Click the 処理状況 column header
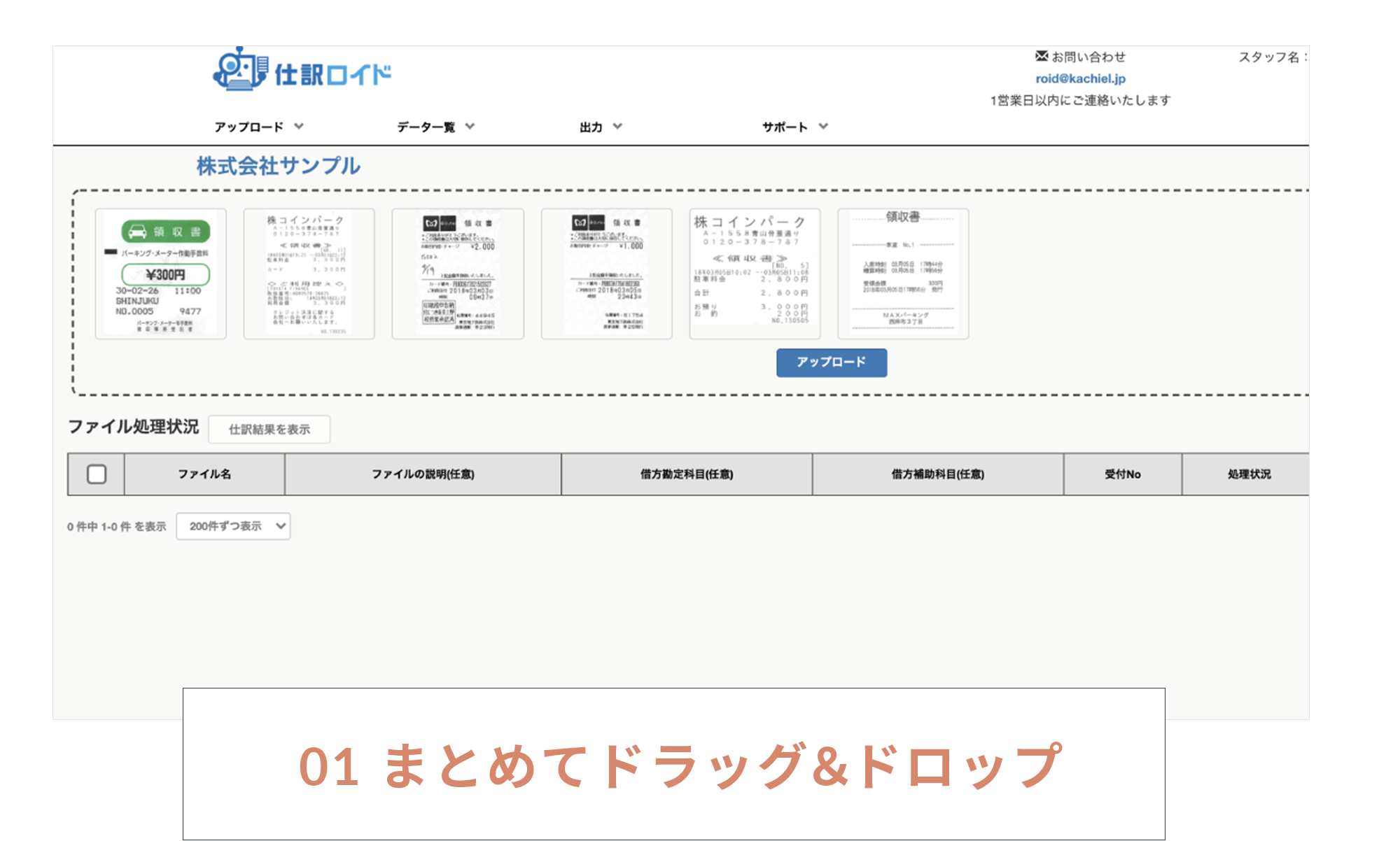 click(1249, 474)
